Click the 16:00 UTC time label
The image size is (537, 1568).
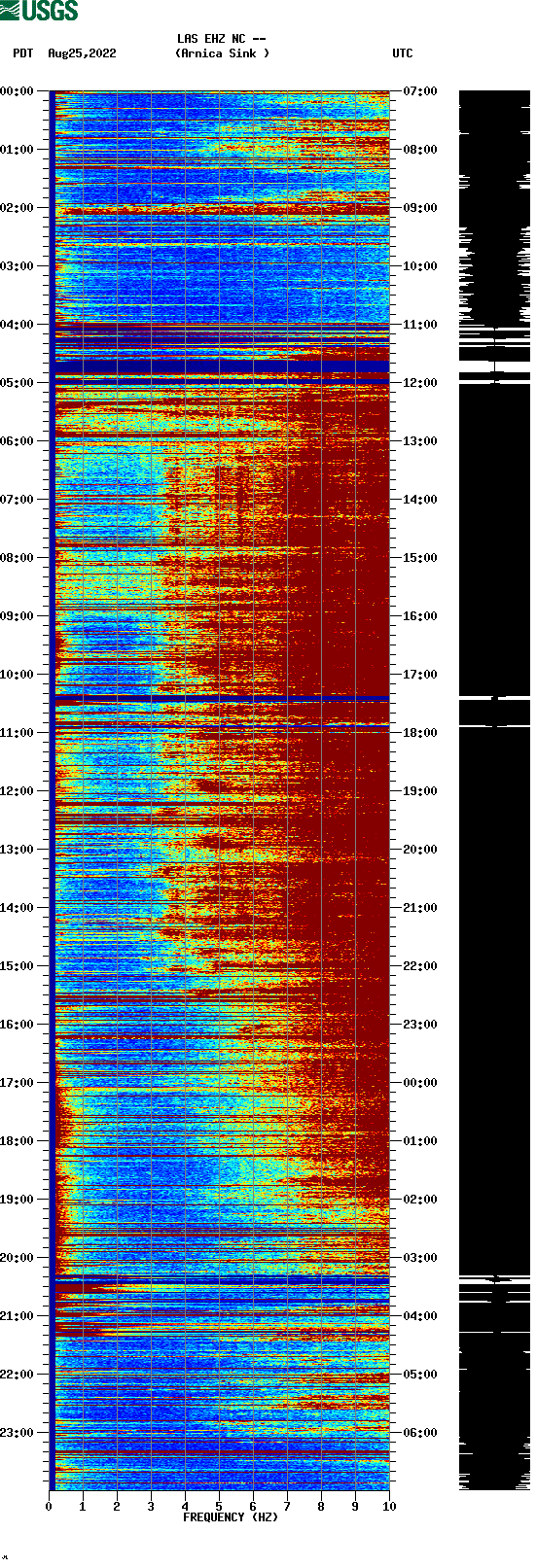pyautogui.click(x=420, y=616)
